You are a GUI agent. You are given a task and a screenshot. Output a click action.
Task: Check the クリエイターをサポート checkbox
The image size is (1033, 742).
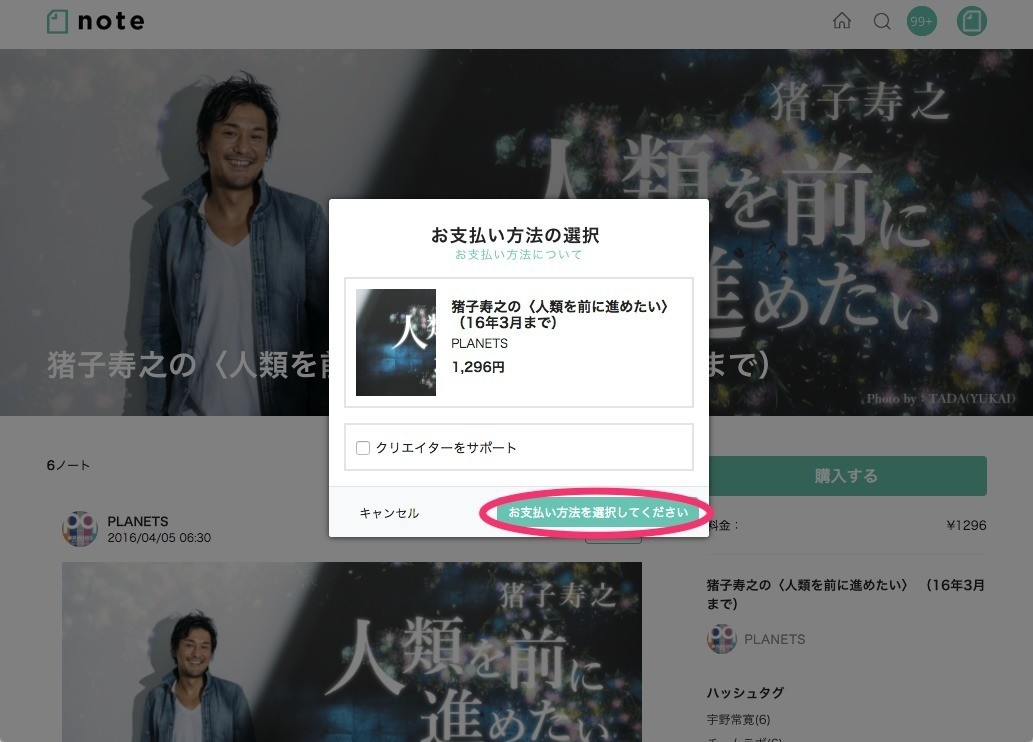362,448
